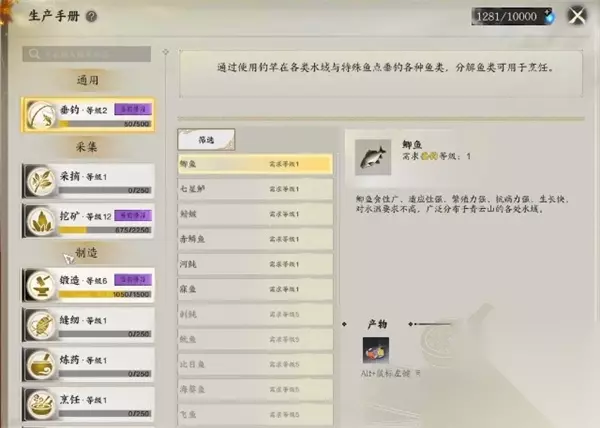Close the 生产手册 panel with X
Screen dimensions: 600x428
(x=577, y=16)
